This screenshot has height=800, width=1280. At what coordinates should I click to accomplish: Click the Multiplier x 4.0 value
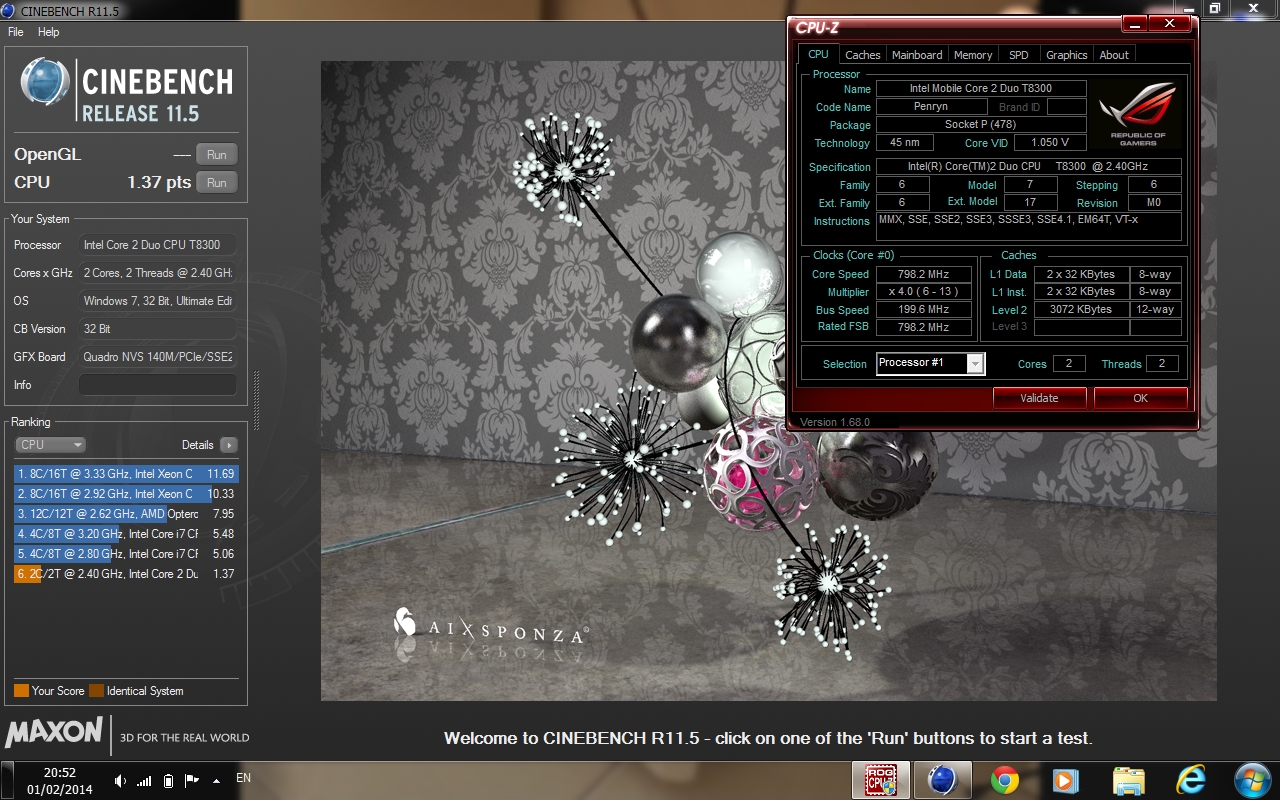click(924, 292)
